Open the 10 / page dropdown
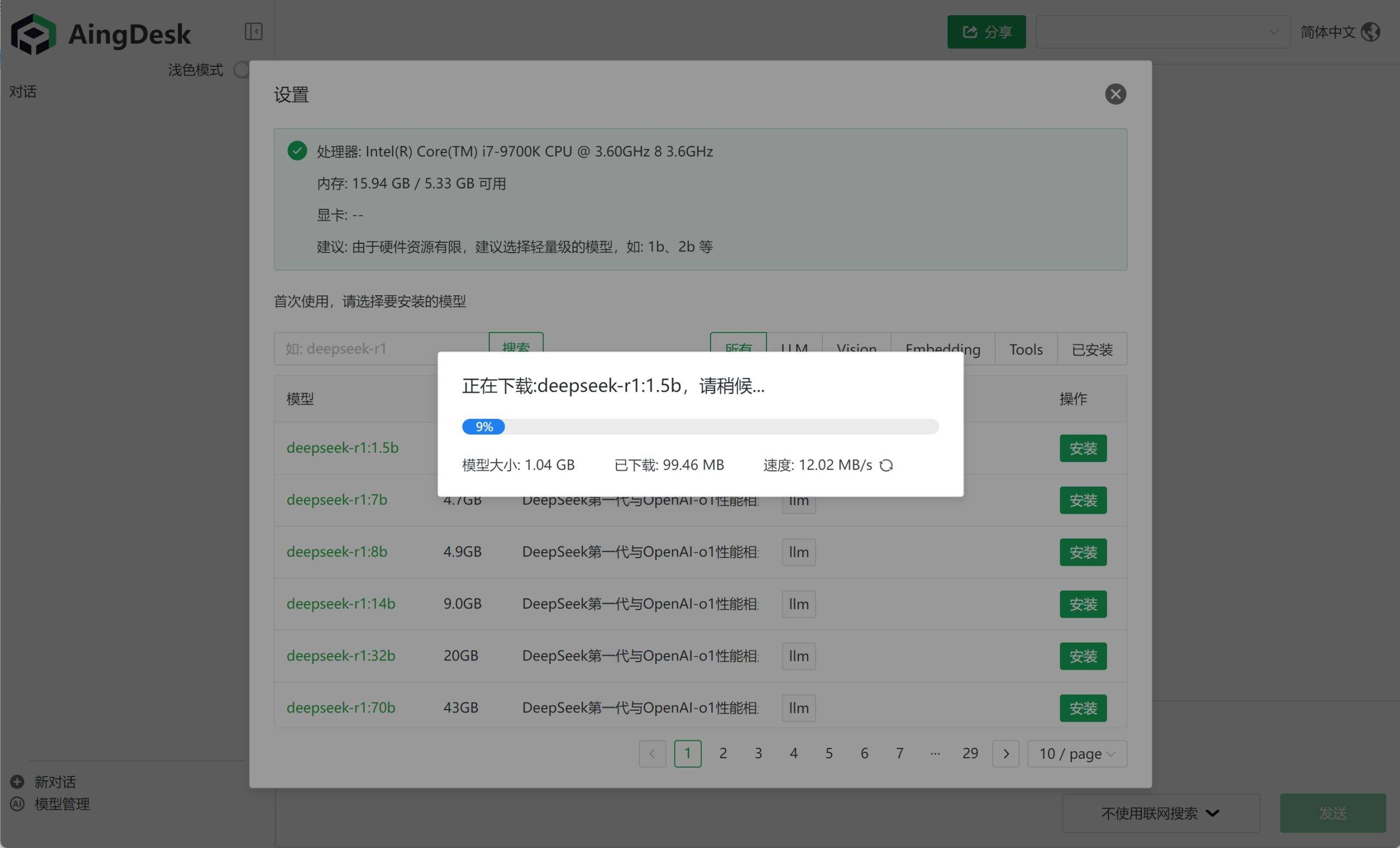This screenshot has height=848, width=1400. tap(1077, 754)
